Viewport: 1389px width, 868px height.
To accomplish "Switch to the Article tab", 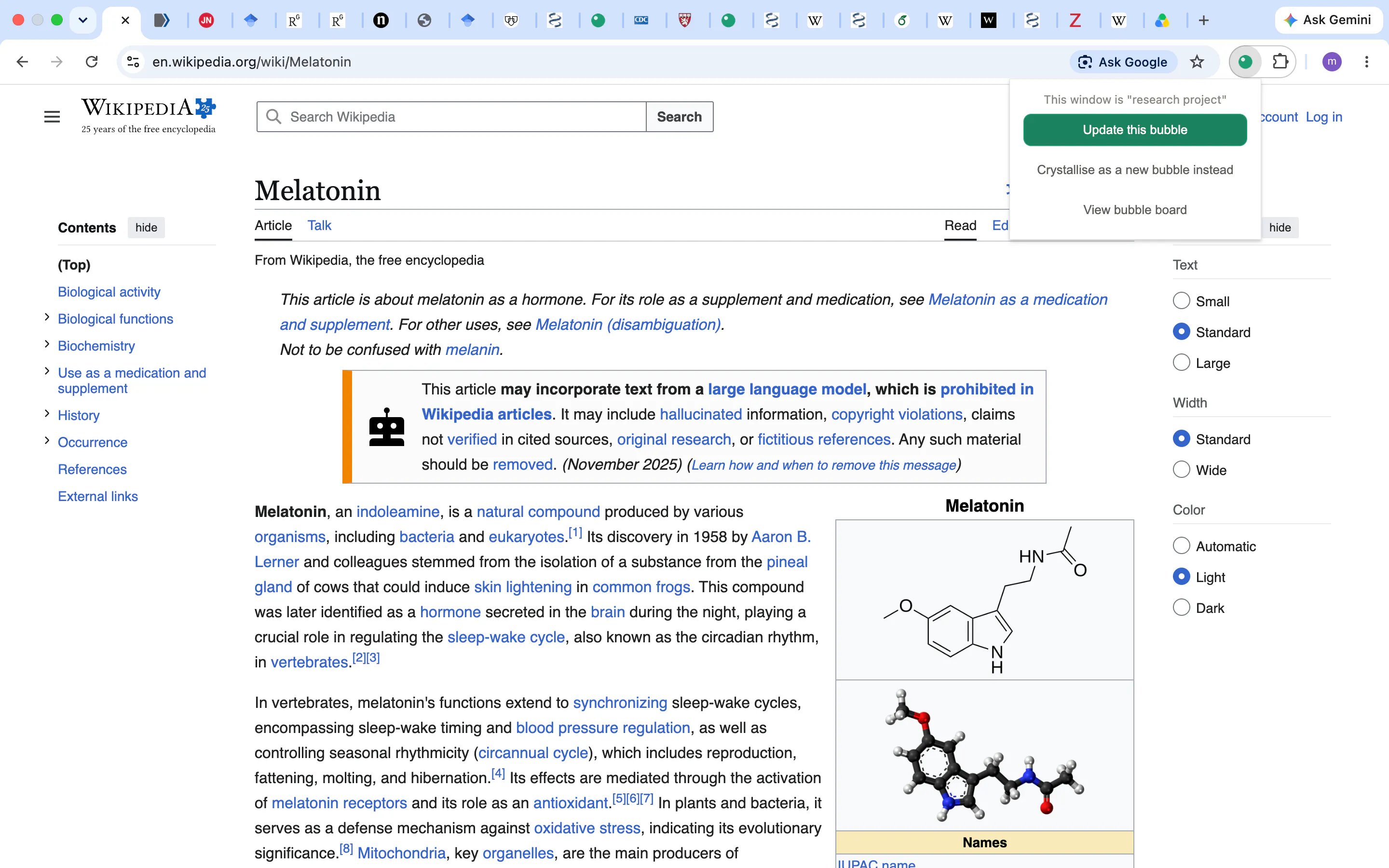I will click(x=273, y=226).
